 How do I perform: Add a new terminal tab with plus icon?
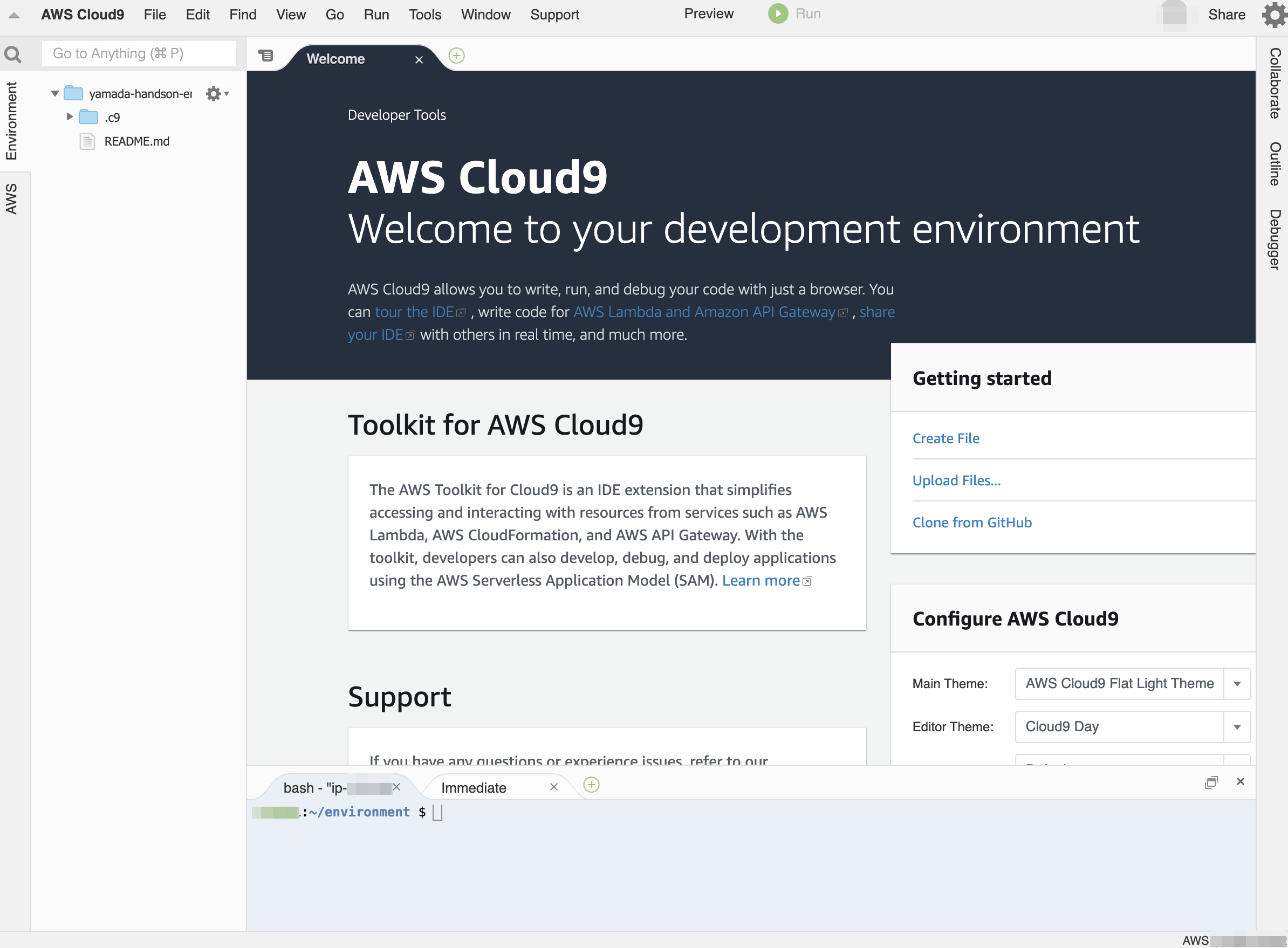[x=591, y=785]
